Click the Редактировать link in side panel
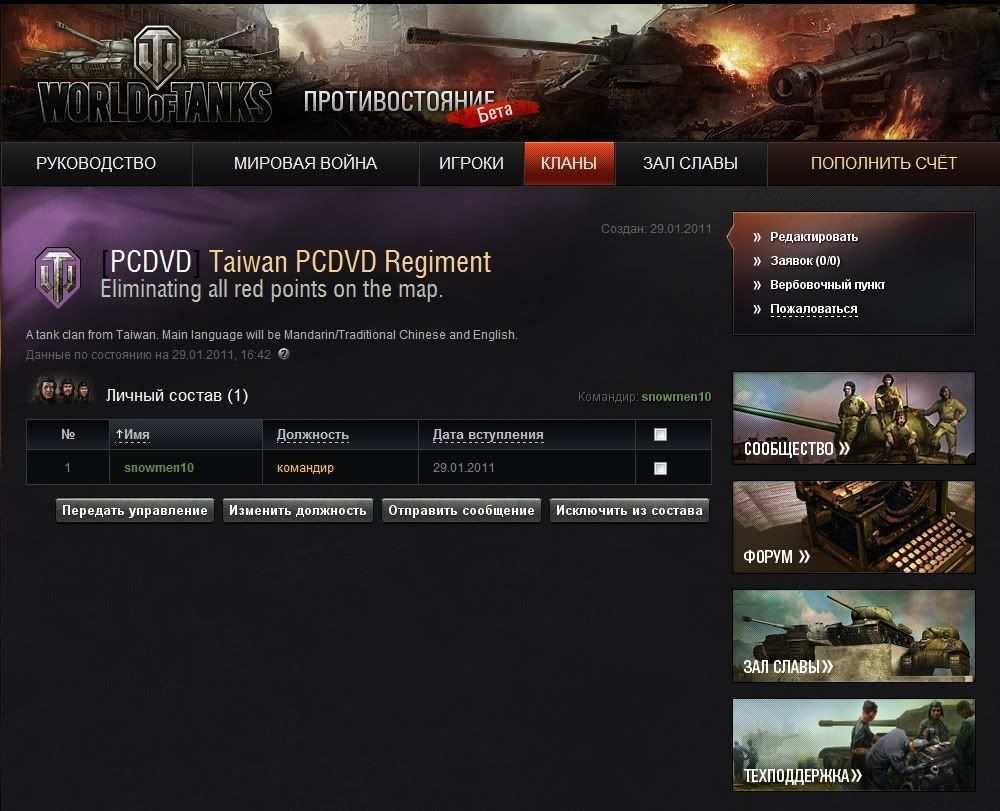Image resolution: width=1000 pixels, height=811 pixels. [813, 237]
